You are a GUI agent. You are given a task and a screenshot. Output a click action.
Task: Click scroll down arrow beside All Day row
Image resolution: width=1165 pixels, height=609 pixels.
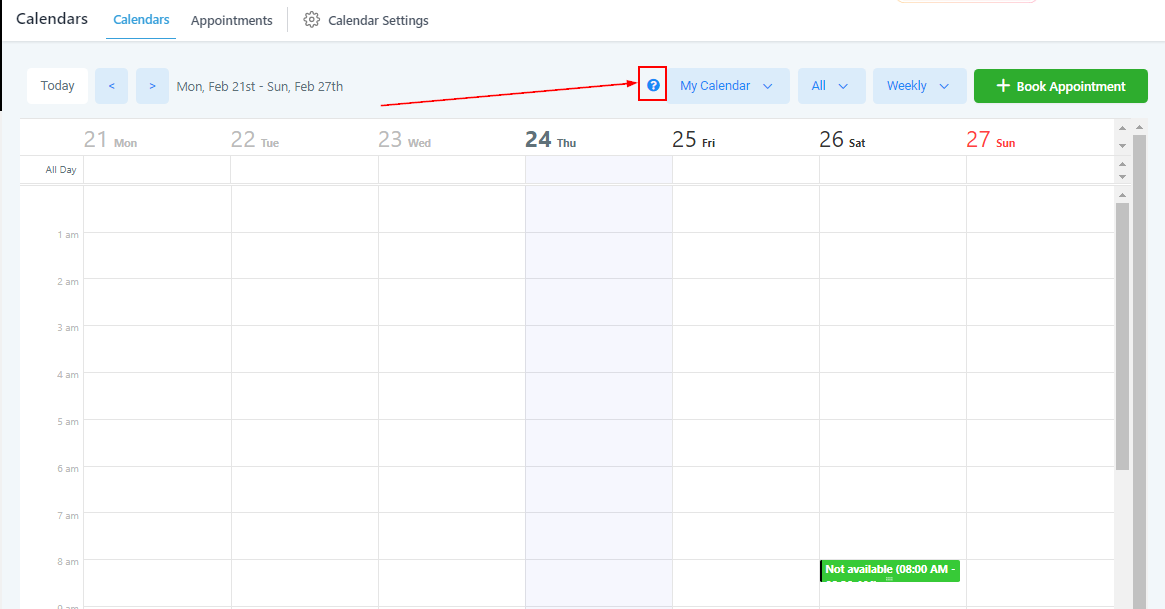click(1122, 177)
